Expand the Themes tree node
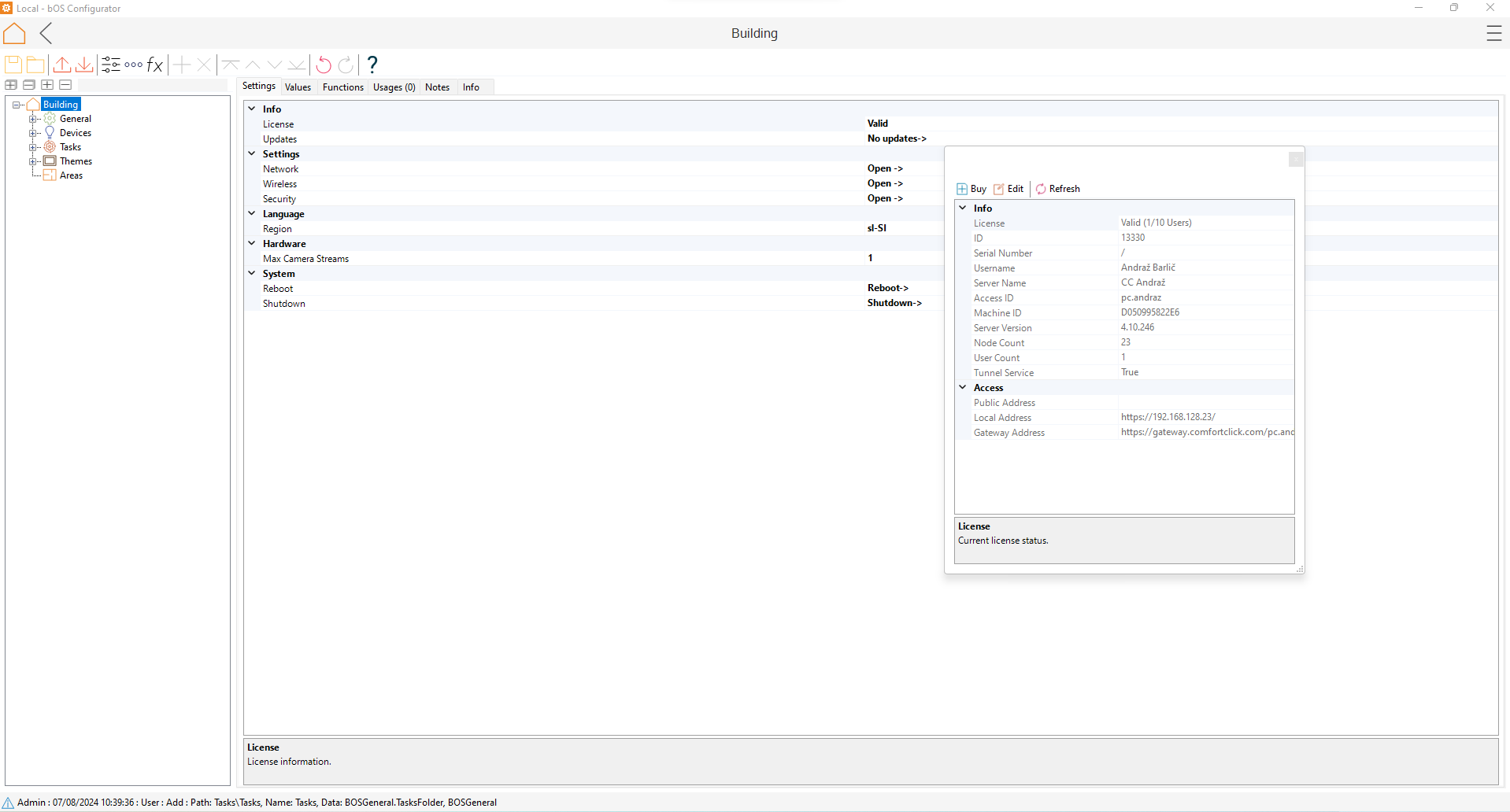This screenshot has height=812, width=1510. click(x=34, y=161)
